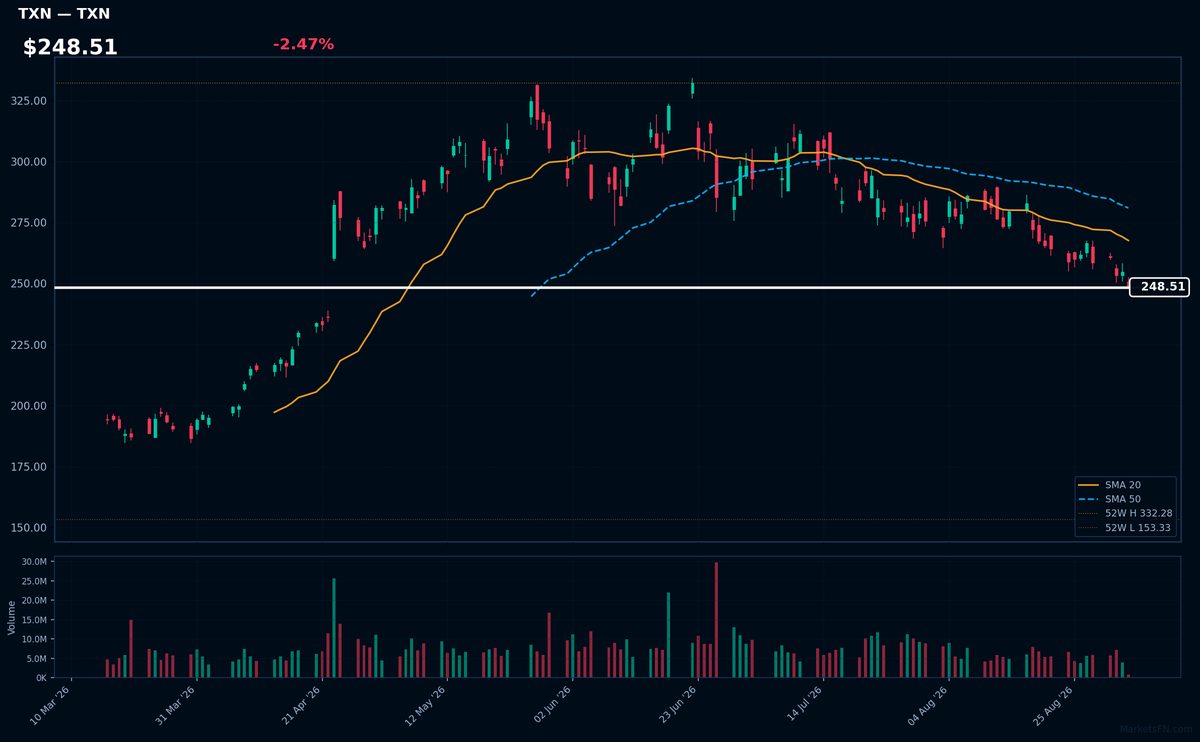1200x742 pixels.
Task: Click the tallest green volume bar
Action: (x=334, y=628)
